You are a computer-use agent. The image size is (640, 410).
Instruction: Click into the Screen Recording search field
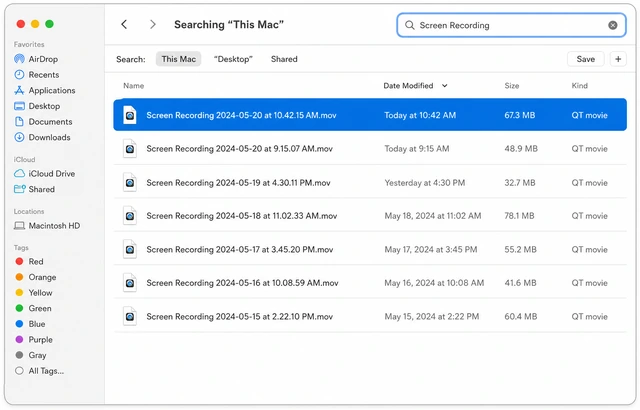pyautogui.click(x=511, y=25)
